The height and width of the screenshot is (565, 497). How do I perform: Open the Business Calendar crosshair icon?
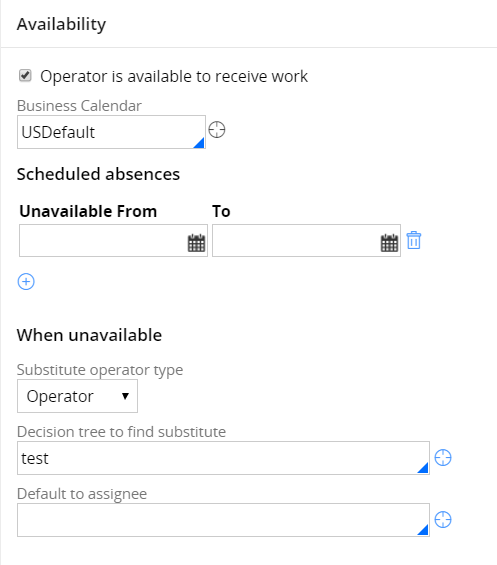[217, 130]
